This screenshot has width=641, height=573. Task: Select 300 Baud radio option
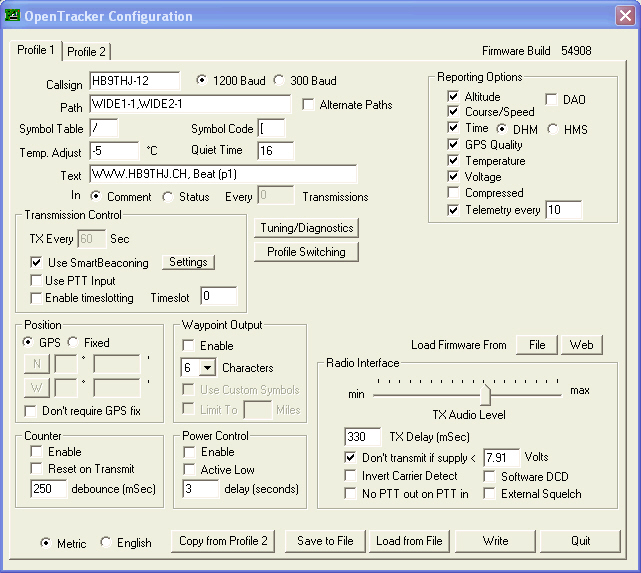pyautogui.click(x=279, y=80)
